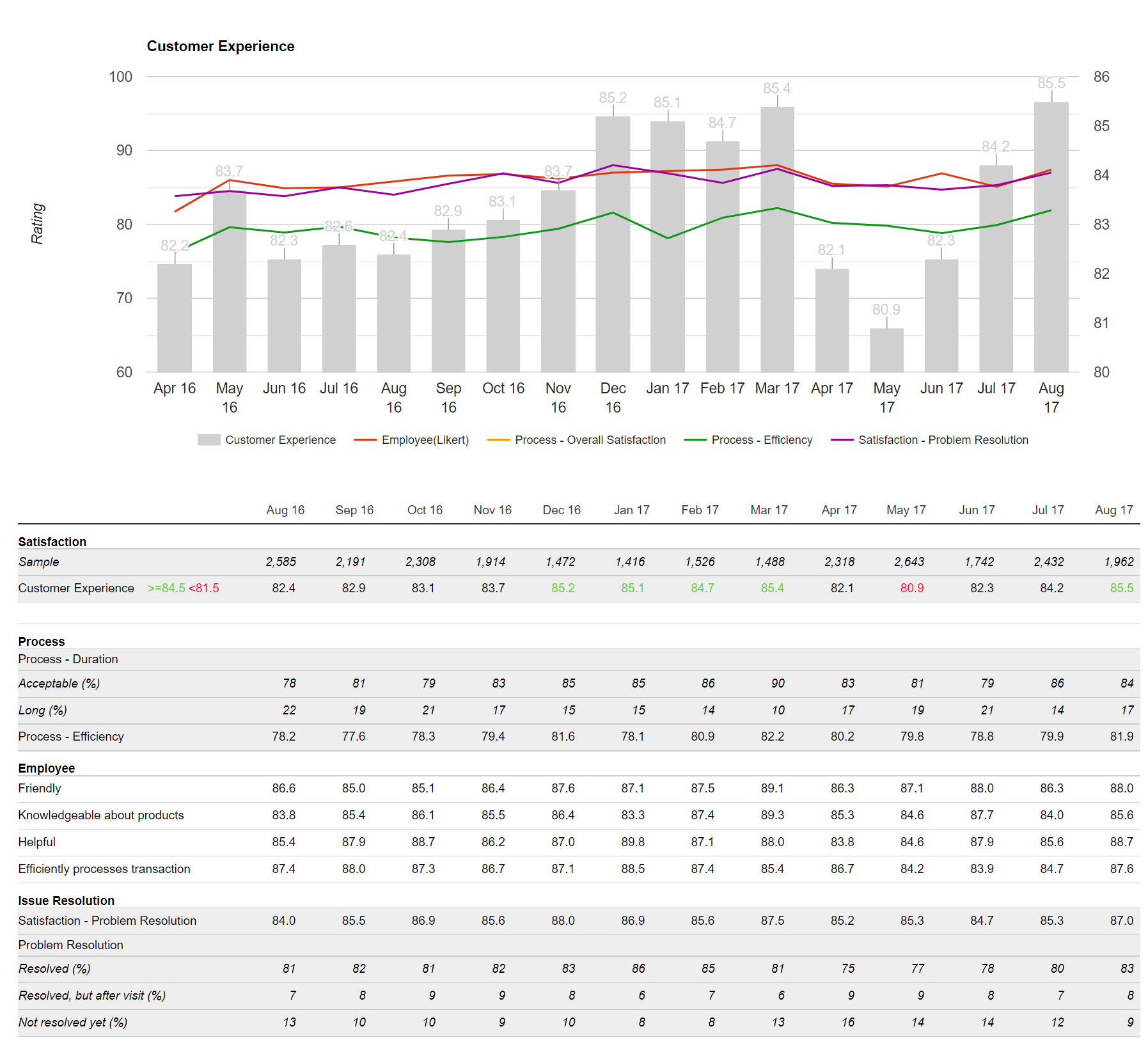This screenshot has height=1054, width=1148.
Task: Toggle the Process - Efficiency legend entry
Action: coord(748,440)
